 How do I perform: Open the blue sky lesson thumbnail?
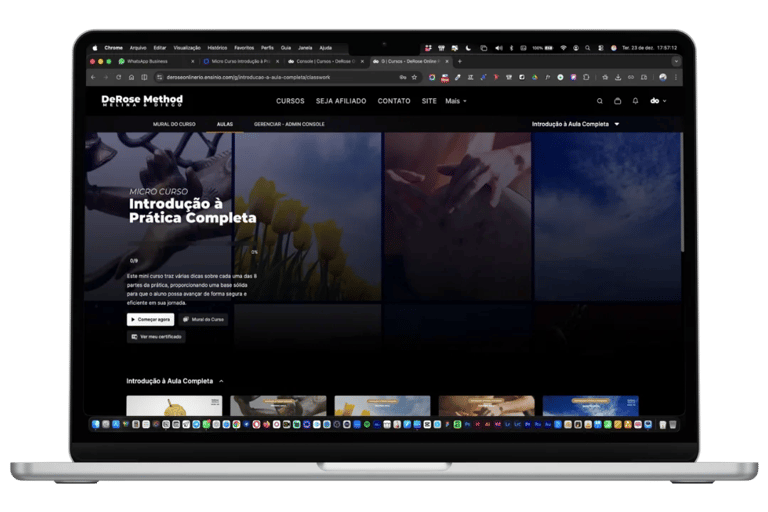591,406
